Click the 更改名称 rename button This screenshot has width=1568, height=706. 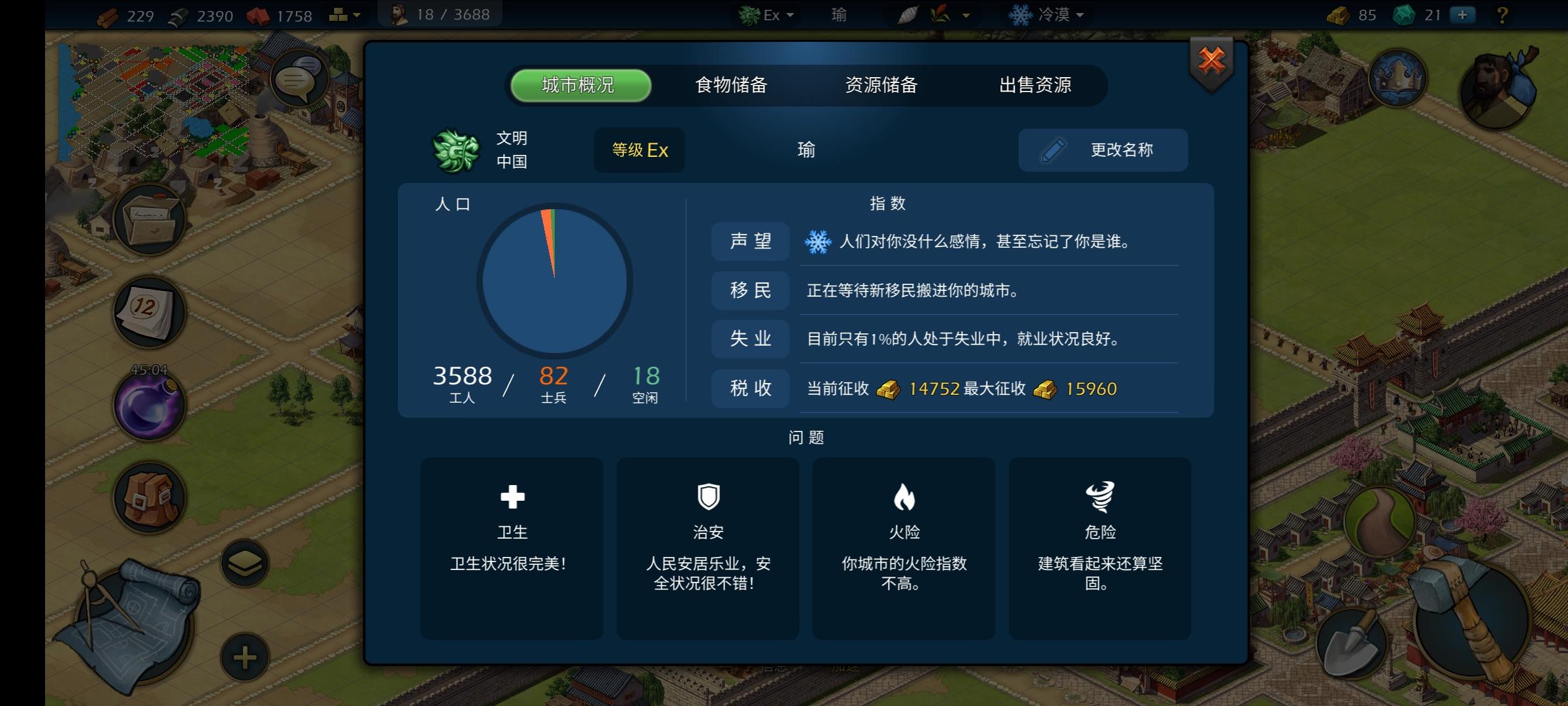point(1103,150)
